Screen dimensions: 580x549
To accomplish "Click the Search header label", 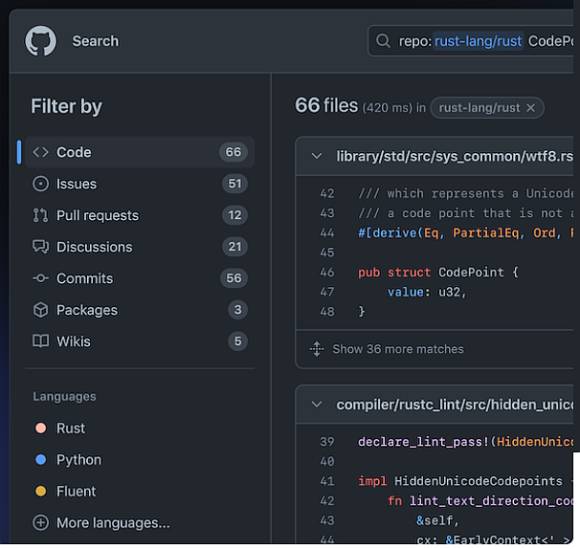I will coord(95,41).
